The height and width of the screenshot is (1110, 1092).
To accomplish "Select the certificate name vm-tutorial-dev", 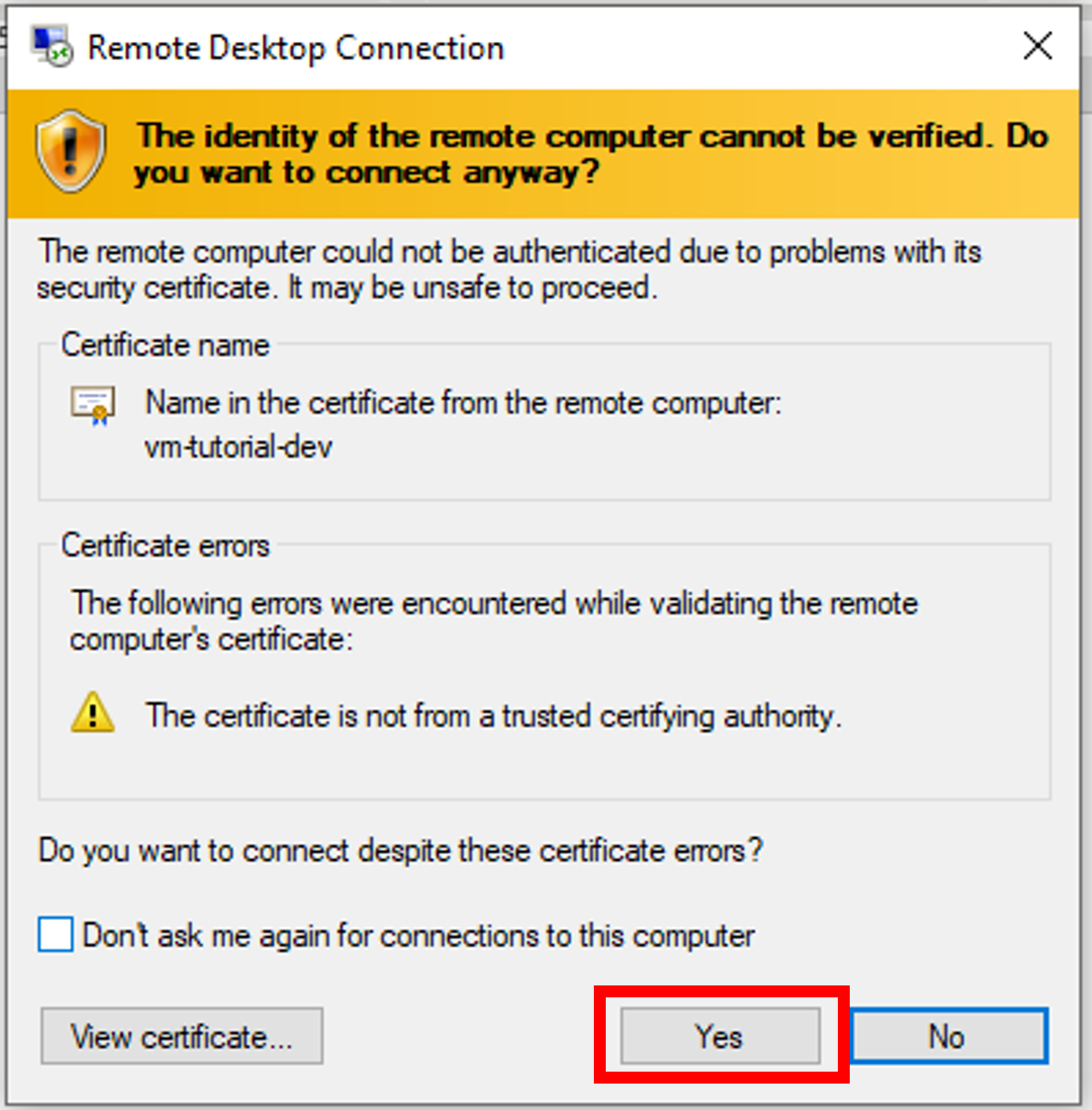I will (x=239, y=447).
